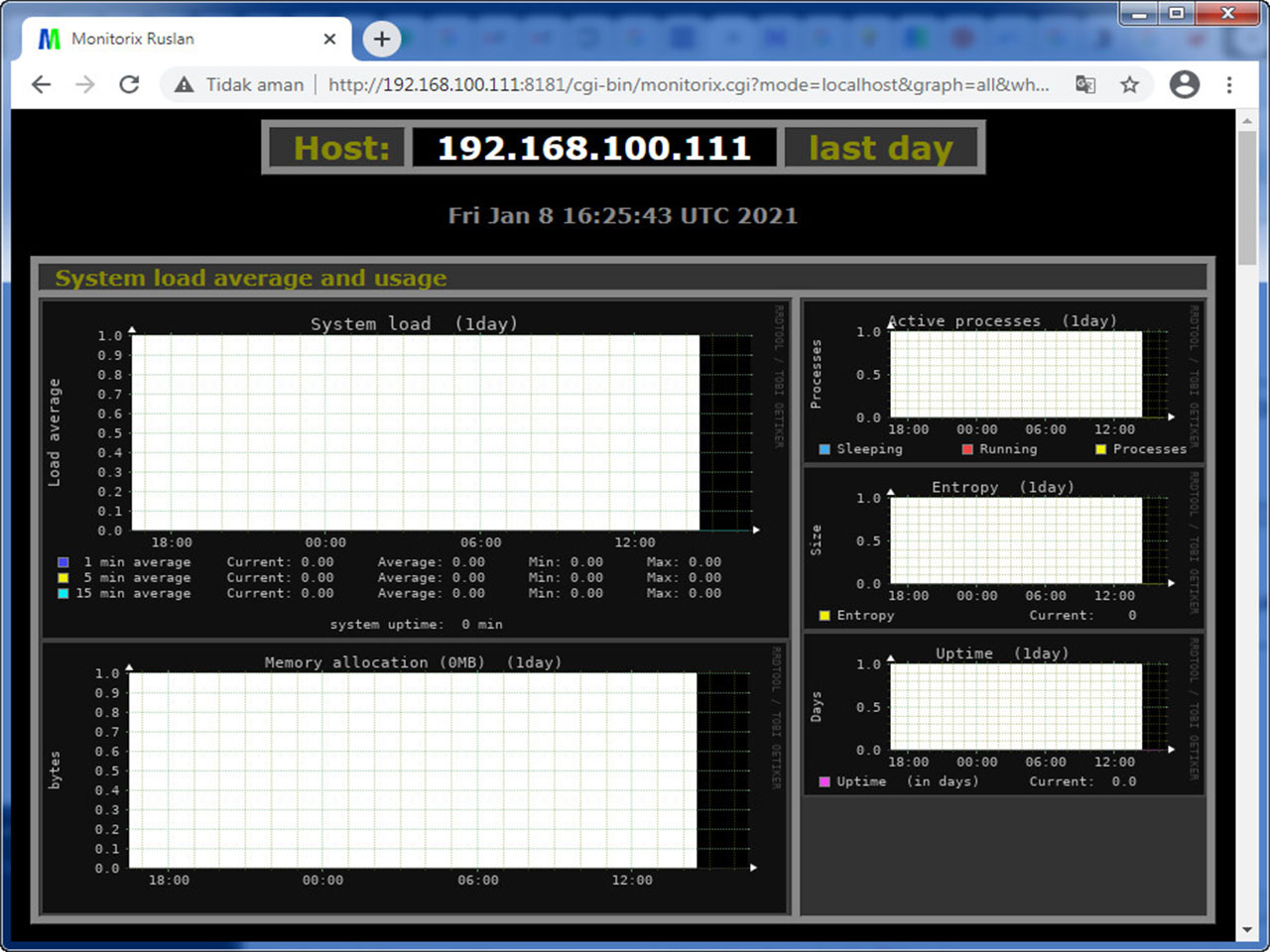Open the Chrome three-dot menu
This screenshot has width=1270, height=952.
[x=1229, y=84]
